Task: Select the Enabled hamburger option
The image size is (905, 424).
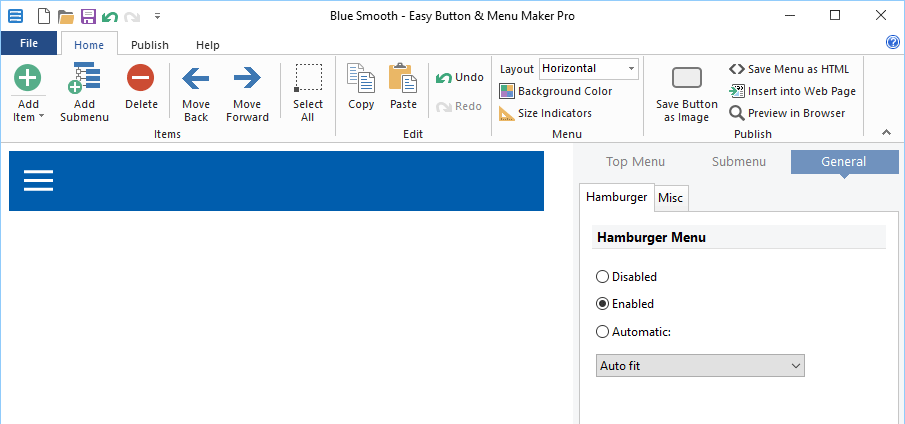Action: coord(602,304)
